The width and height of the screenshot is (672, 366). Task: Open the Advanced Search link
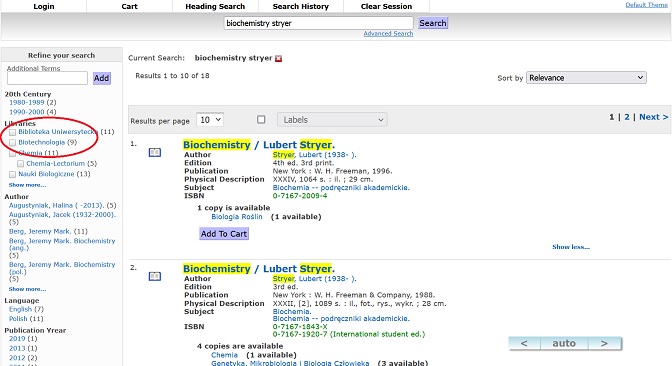click(x=388, y=33)
